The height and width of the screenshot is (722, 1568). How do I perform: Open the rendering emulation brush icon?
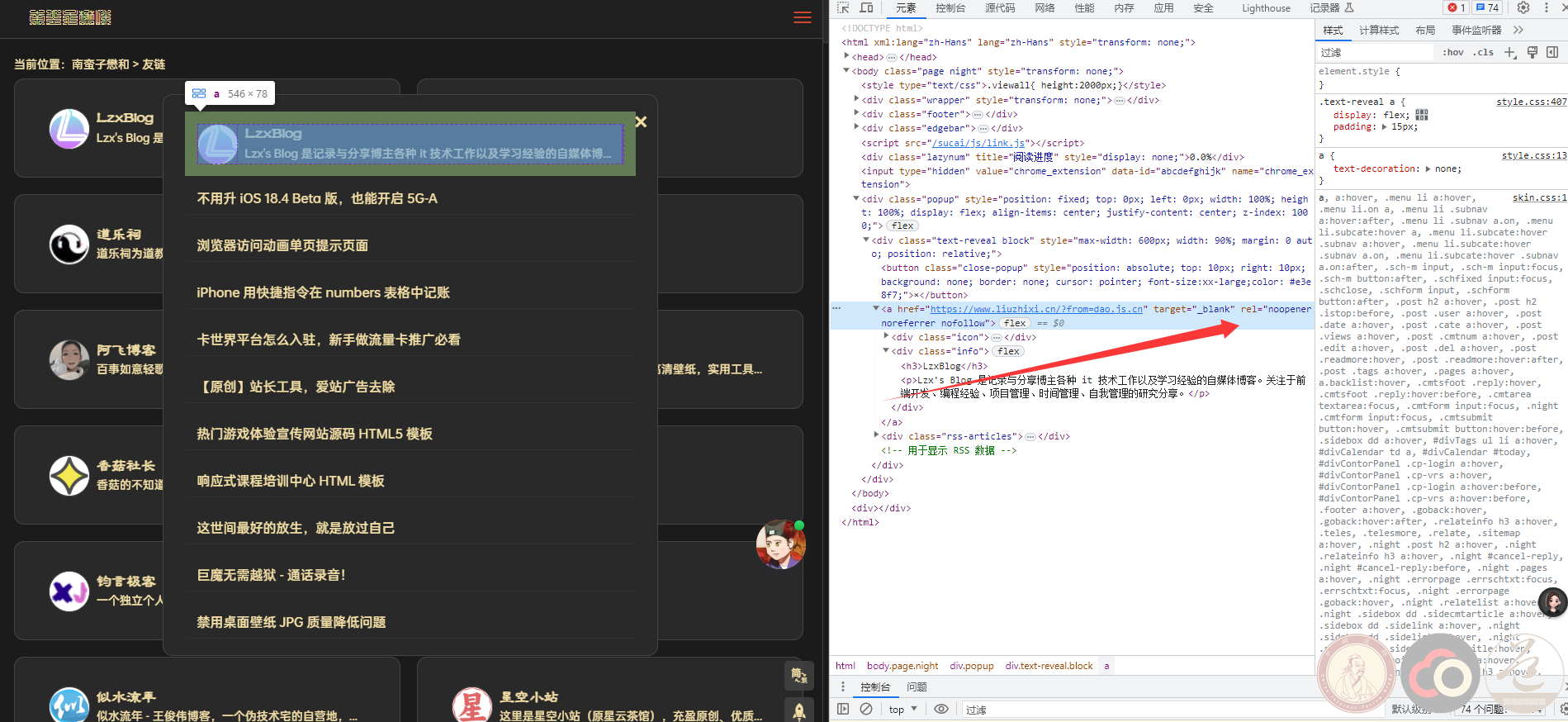1532,52
